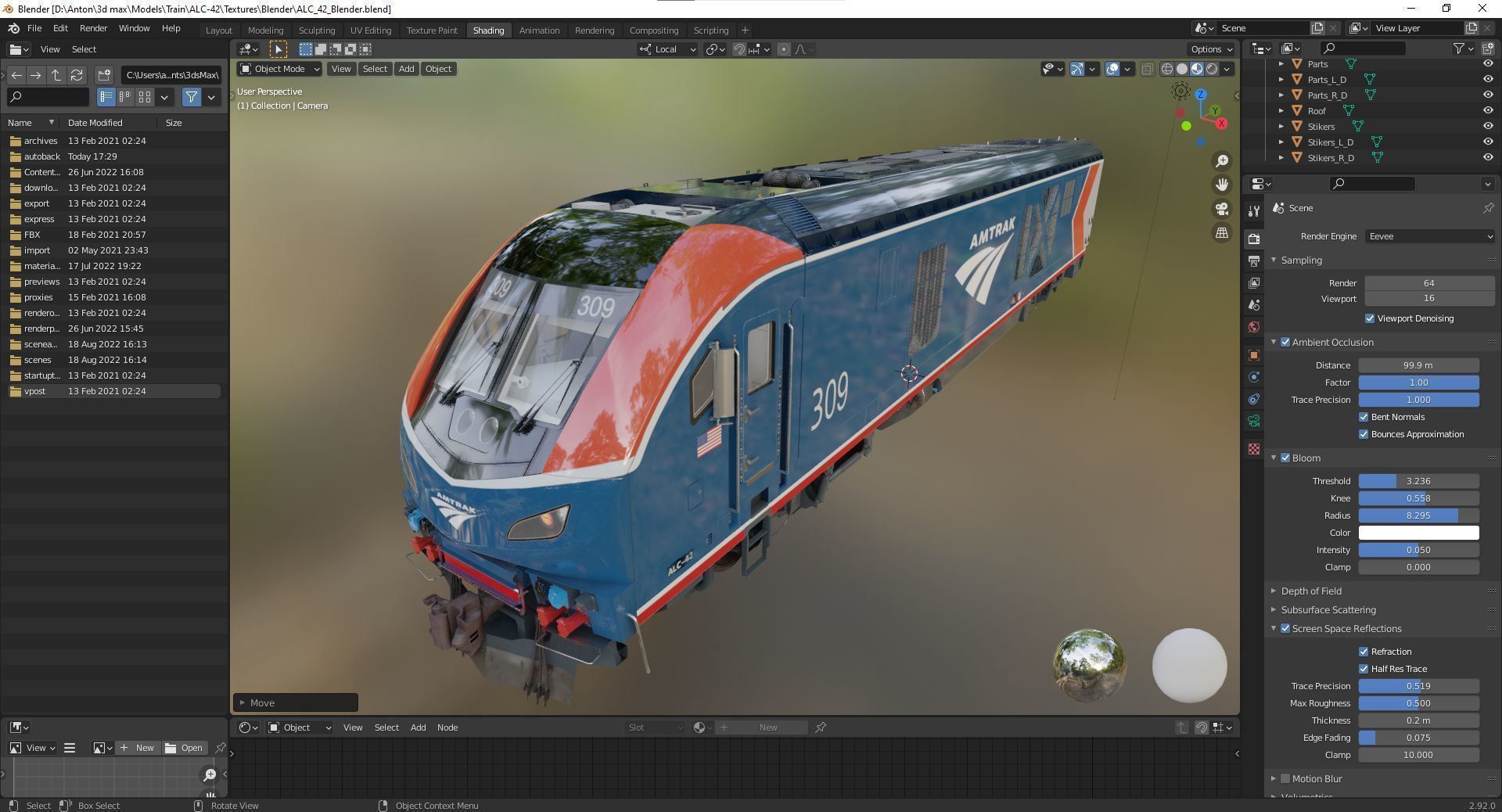Open the Tool properties tab
The image size is (1502, 812).
point(1254,211)
